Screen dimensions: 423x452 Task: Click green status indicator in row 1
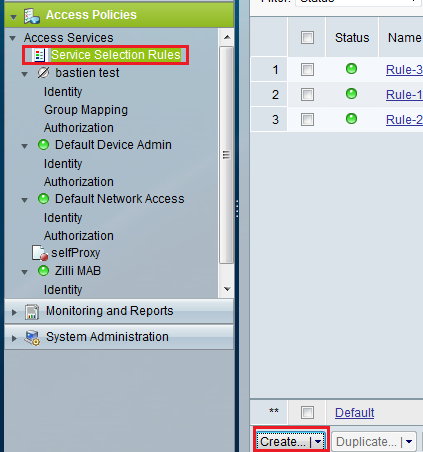pos(351,69)
